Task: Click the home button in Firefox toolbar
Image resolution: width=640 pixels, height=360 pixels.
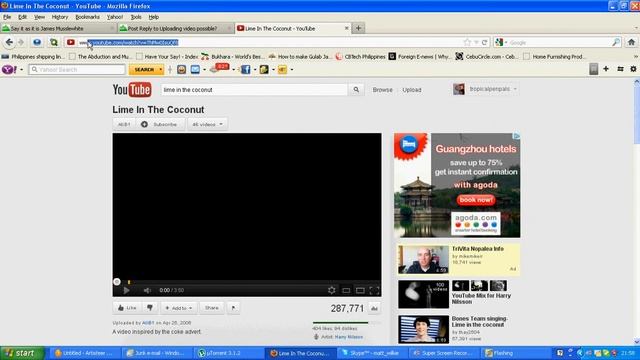Action: pyautogui.click(x=631, y=42)
